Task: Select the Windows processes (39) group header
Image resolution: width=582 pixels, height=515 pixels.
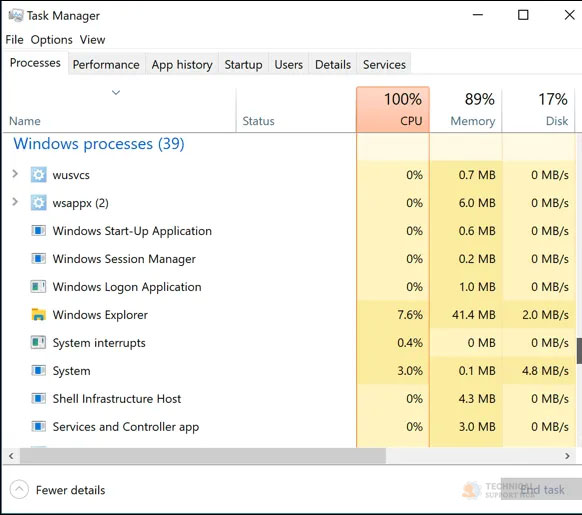Action: (99, 144)
